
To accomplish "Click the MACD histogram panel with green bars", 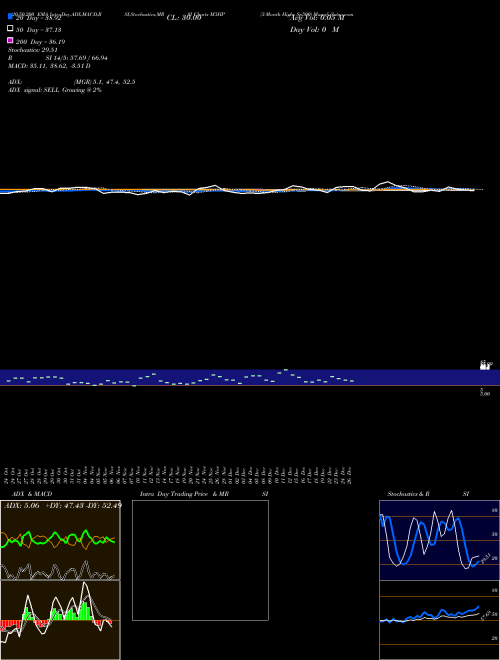I will [60, 620].
